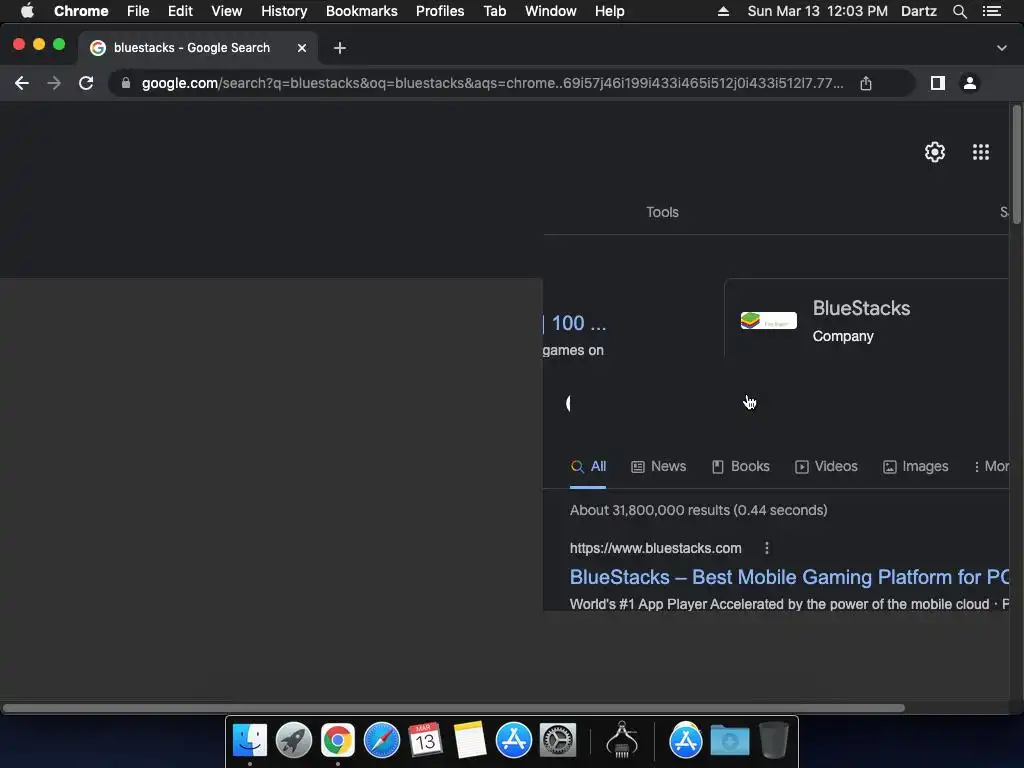This screenshot has height=768, width=1024.
Task: Close the bluestacks Google Search tab
Action: [x=302, y=48]
